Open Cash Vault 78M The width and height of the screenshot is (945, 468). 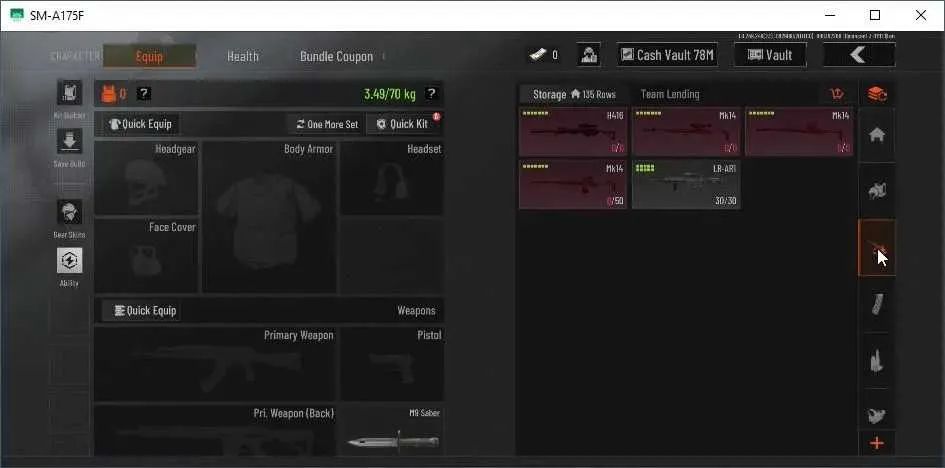667,55
